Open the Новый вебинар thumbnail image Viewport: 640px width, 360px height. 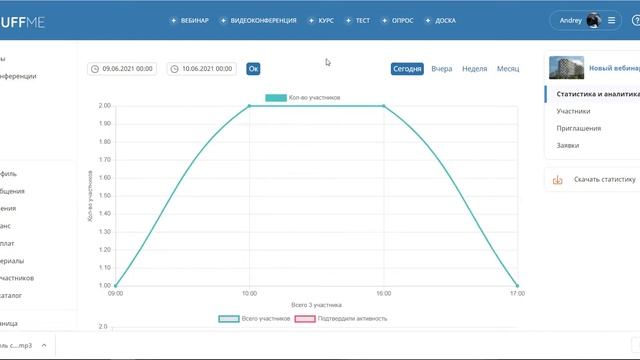click(x=567, y=68)
